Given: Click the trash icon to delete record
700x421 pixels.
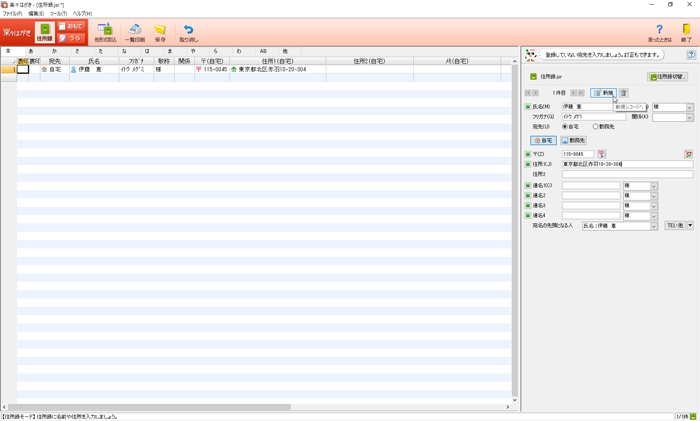Looking at the screenshot, I should coord(623,93).
